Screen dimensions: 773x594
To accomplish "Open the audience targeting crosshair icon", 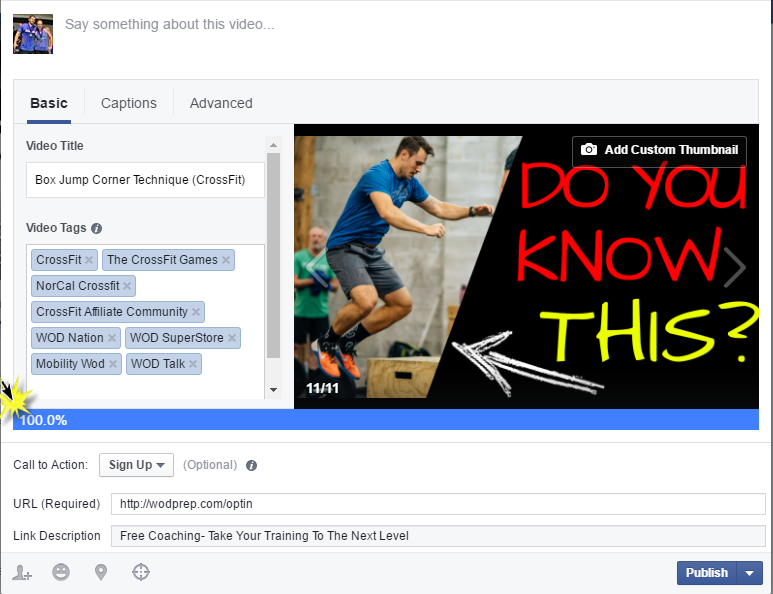I will tap(141, 572).
